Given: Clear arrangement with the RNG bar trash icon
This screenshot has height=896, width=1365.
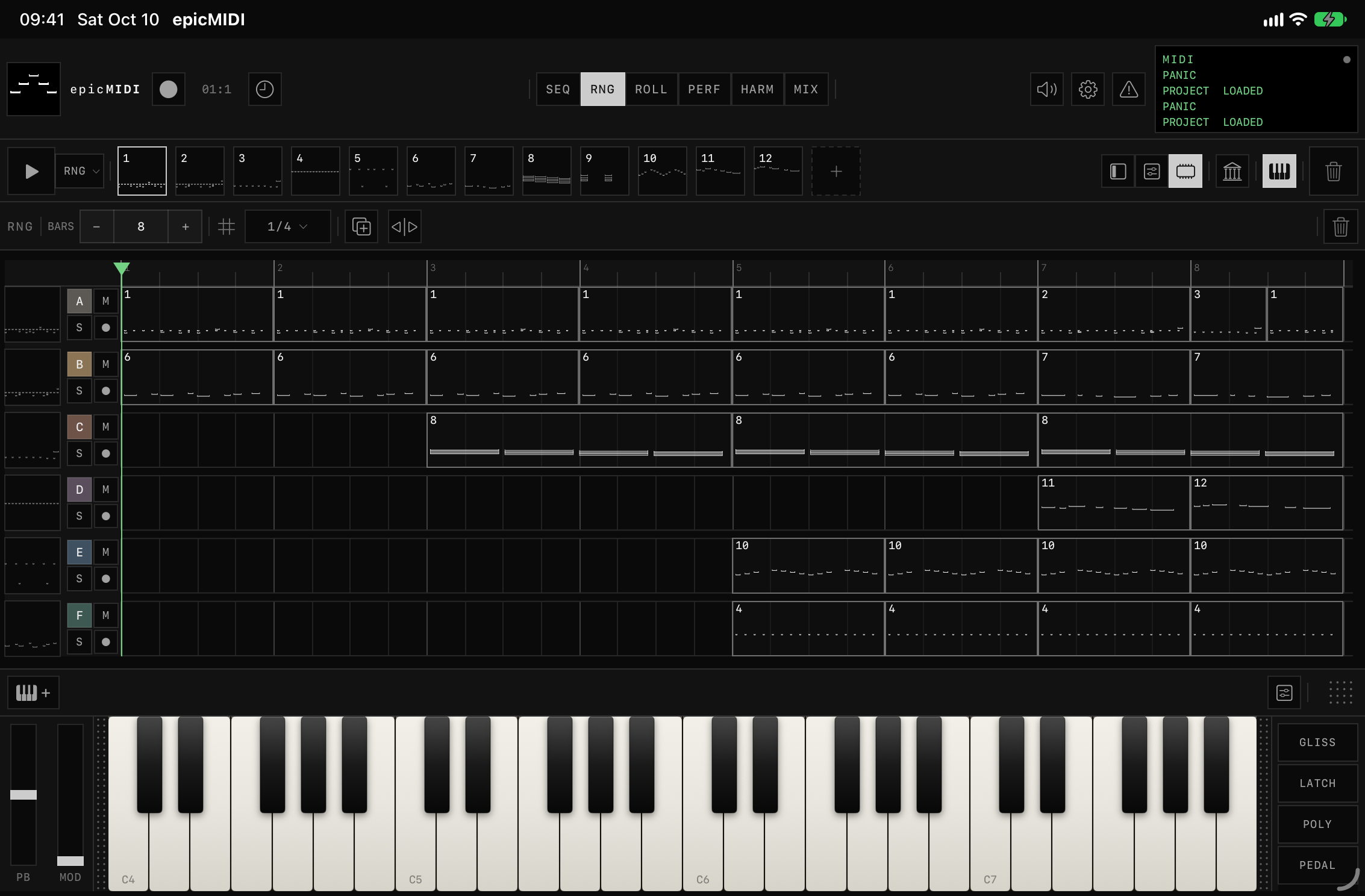Looking at the screenshot, I should tap(1341, 226).
